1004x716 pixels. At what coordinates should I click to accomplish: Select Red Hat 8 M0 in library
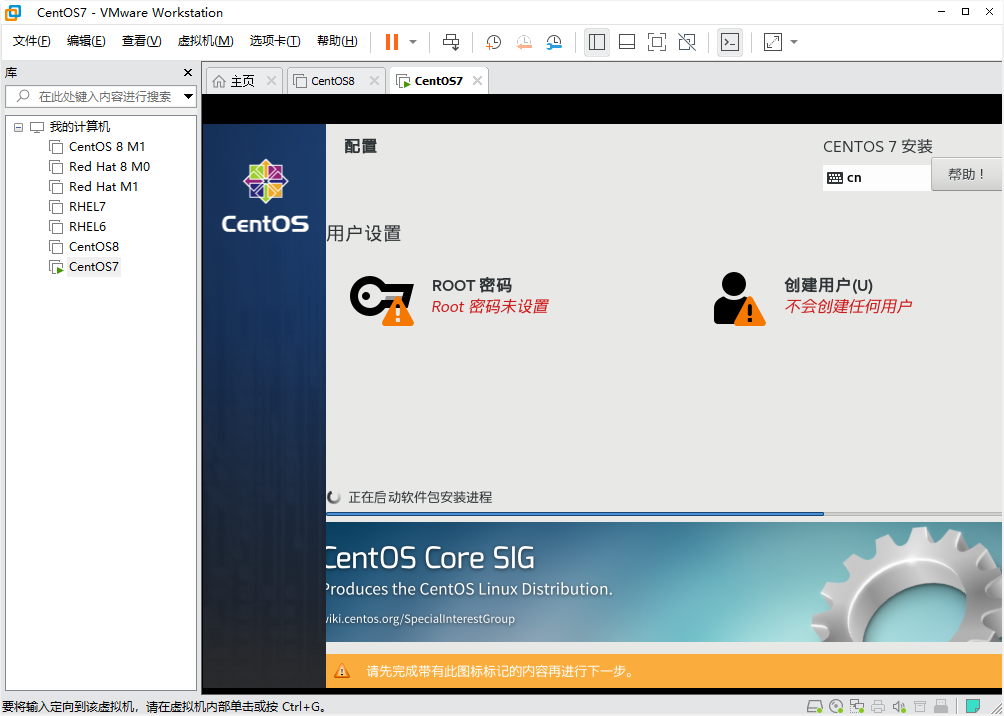109,167
